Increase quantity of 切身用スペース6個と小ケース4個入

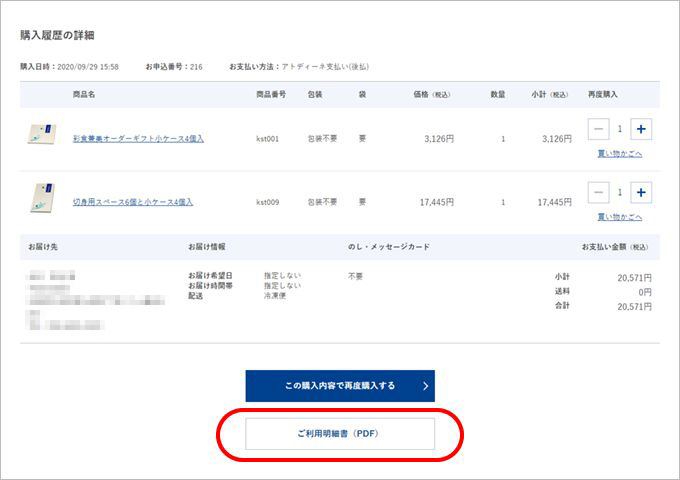(641, 192)
